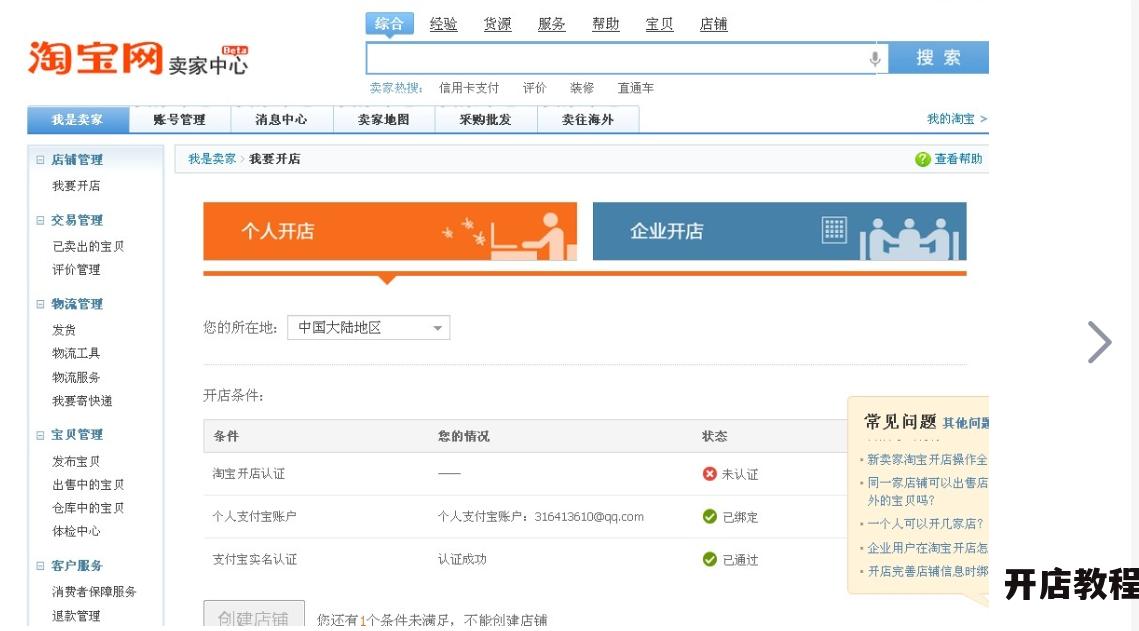
Task: Open 物流工具 in the sidebar
Action: click(x=76, y=354)
